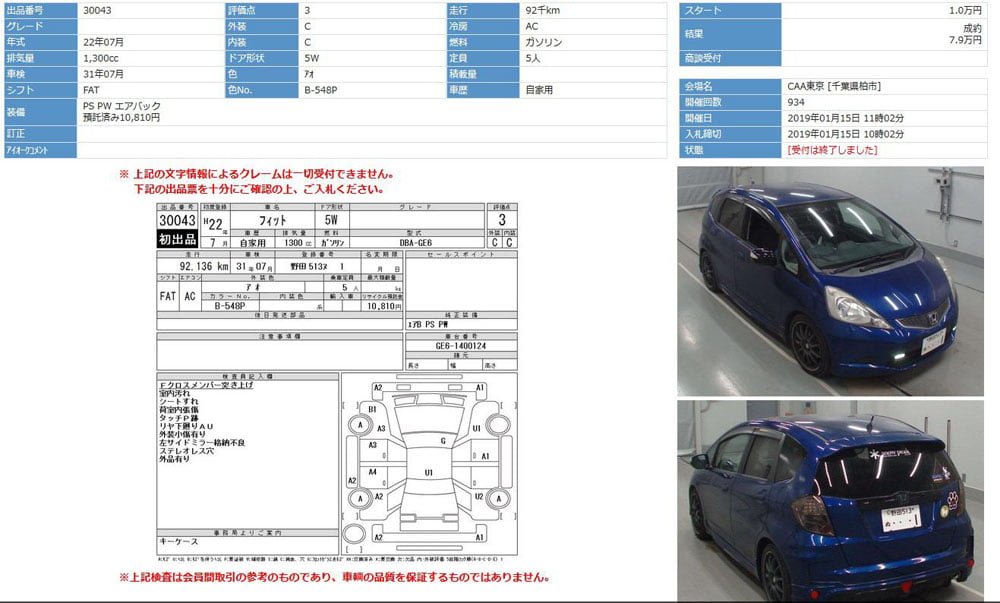Open the front-view photo of the blue car
The image size is (1000, 603).
[x=830, y=281]
